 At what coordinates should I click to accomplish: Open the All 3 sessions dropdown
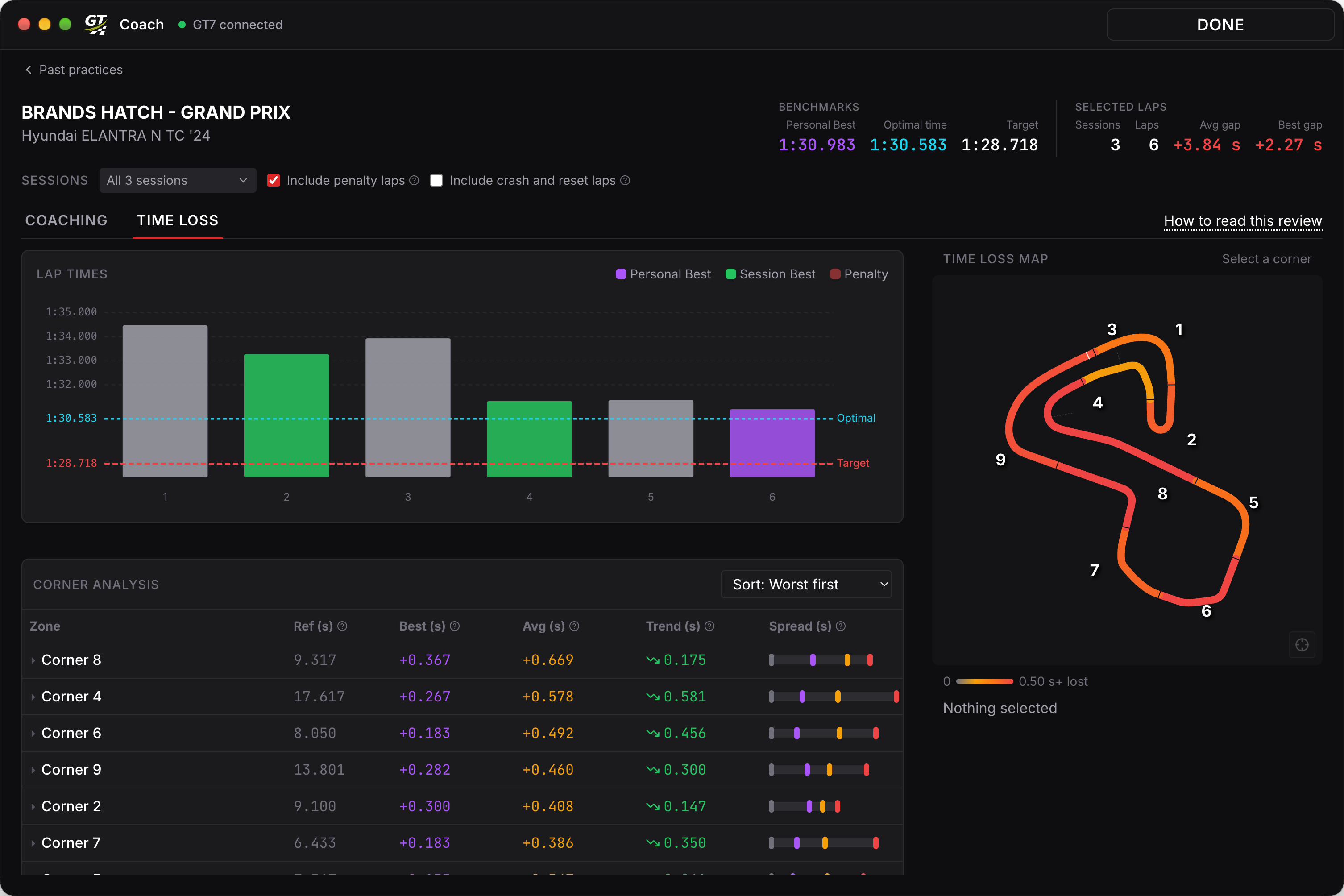pyautogui.click(x=178, y=181)
